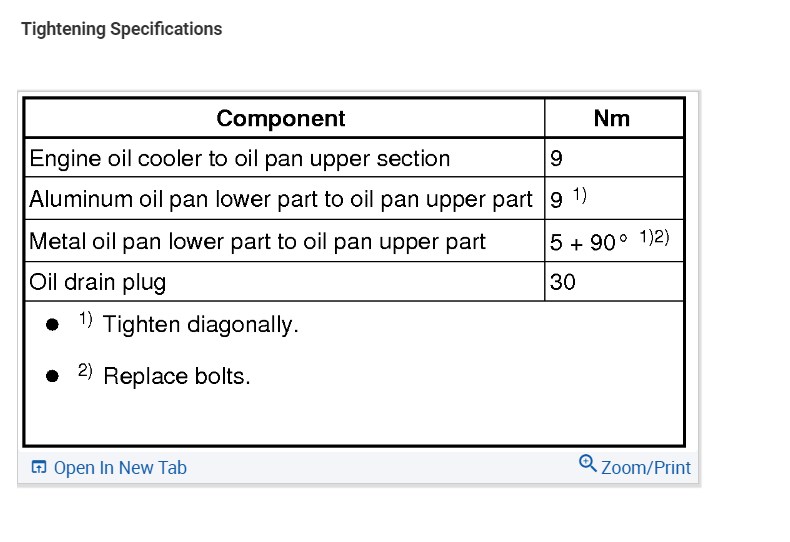Select the Component column header
The image size is (790, 542).
[x=281, y=118]
